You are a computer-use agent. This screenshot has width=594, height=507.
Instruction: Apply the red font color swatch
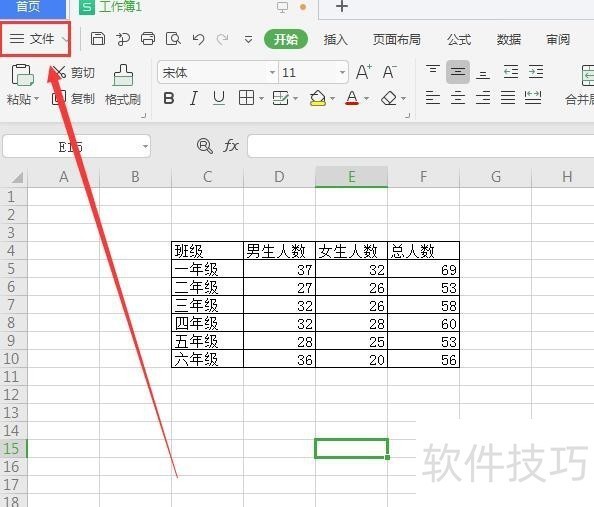pos(352,99)
